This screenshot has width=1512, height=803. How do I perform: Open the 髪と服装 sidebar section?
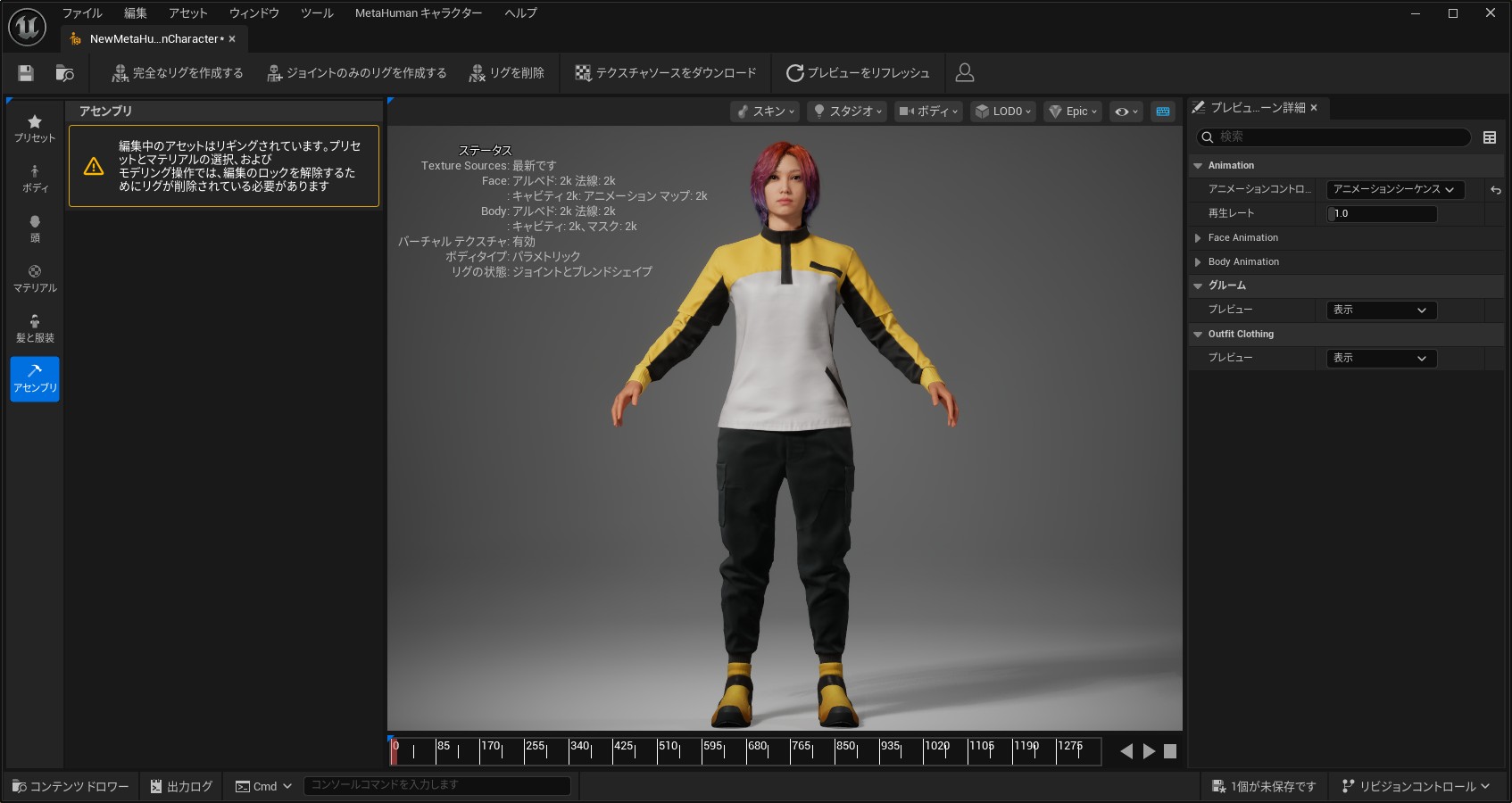coord(35,328)
